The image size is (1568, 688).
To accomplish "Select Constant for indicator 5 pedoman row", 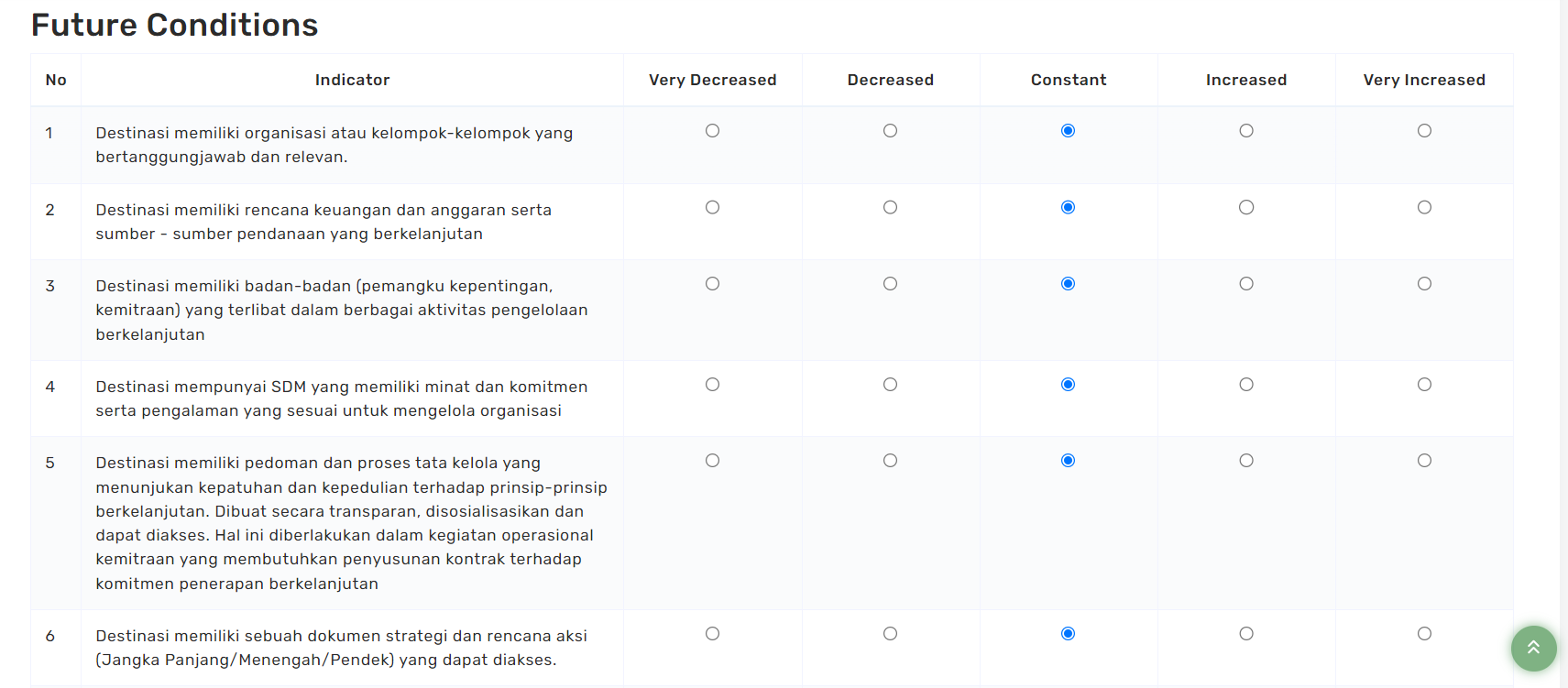I will [1068, 461].
